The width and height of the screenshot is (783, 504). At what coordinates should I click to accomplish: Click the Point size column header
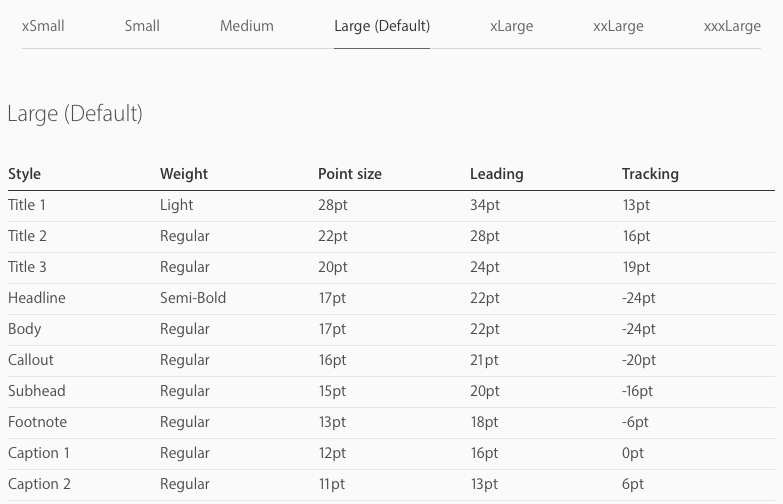[x=350, y=174]
